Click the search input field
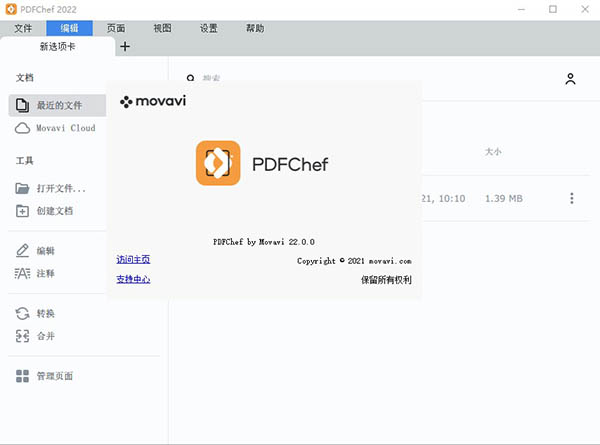Image resolution: width=600 pixels, height=445 pixels. 211,78
